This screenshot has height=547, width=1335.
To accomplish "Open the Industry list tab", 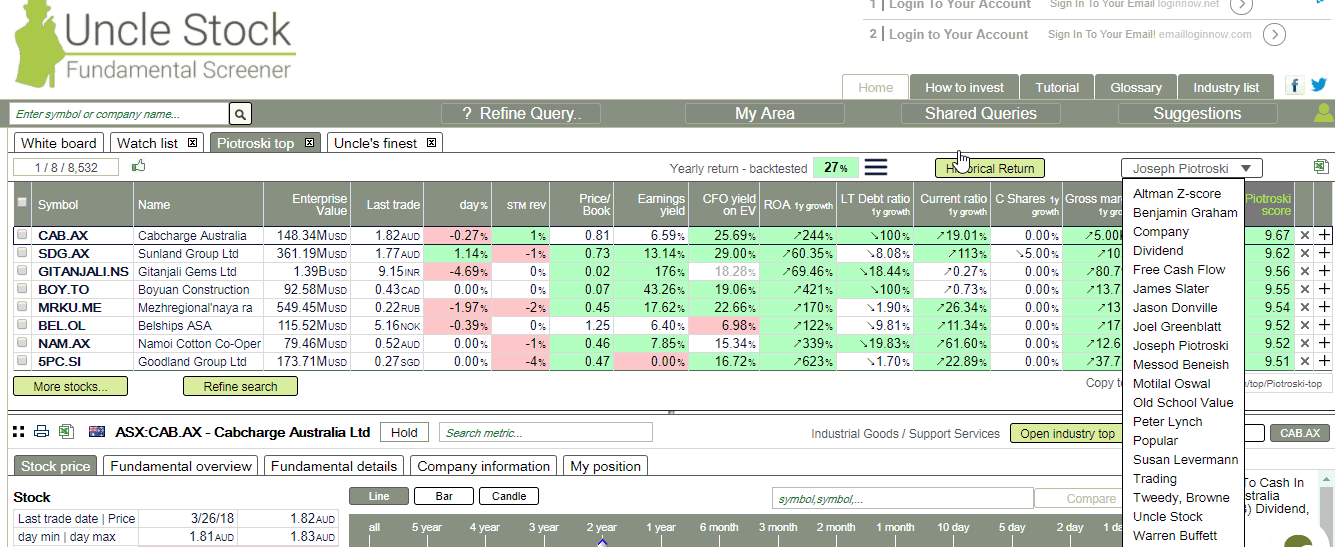I will (x=1226, y=87).
